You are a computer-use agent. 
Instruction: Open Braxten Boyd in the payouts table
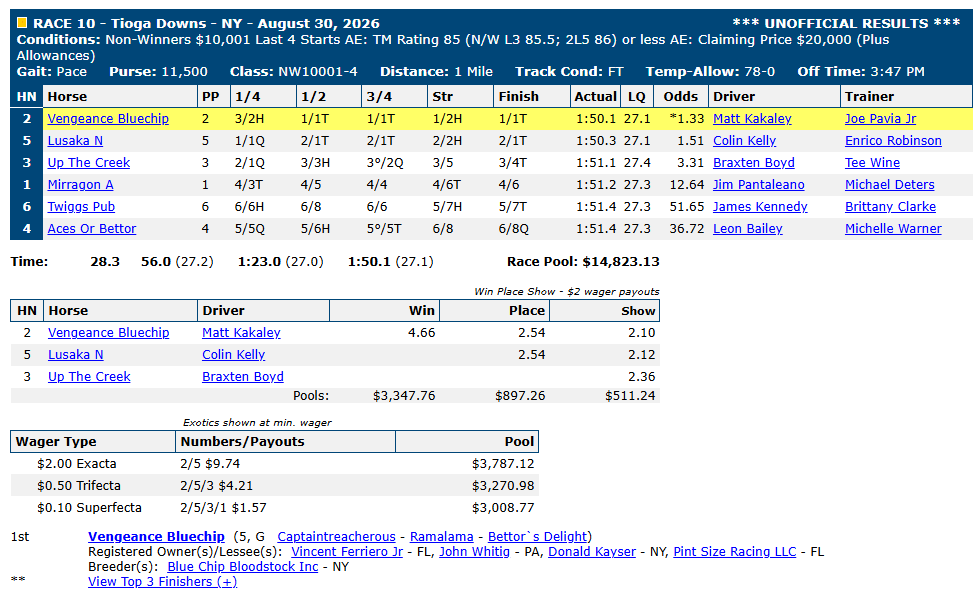click(x=243, y=377)
